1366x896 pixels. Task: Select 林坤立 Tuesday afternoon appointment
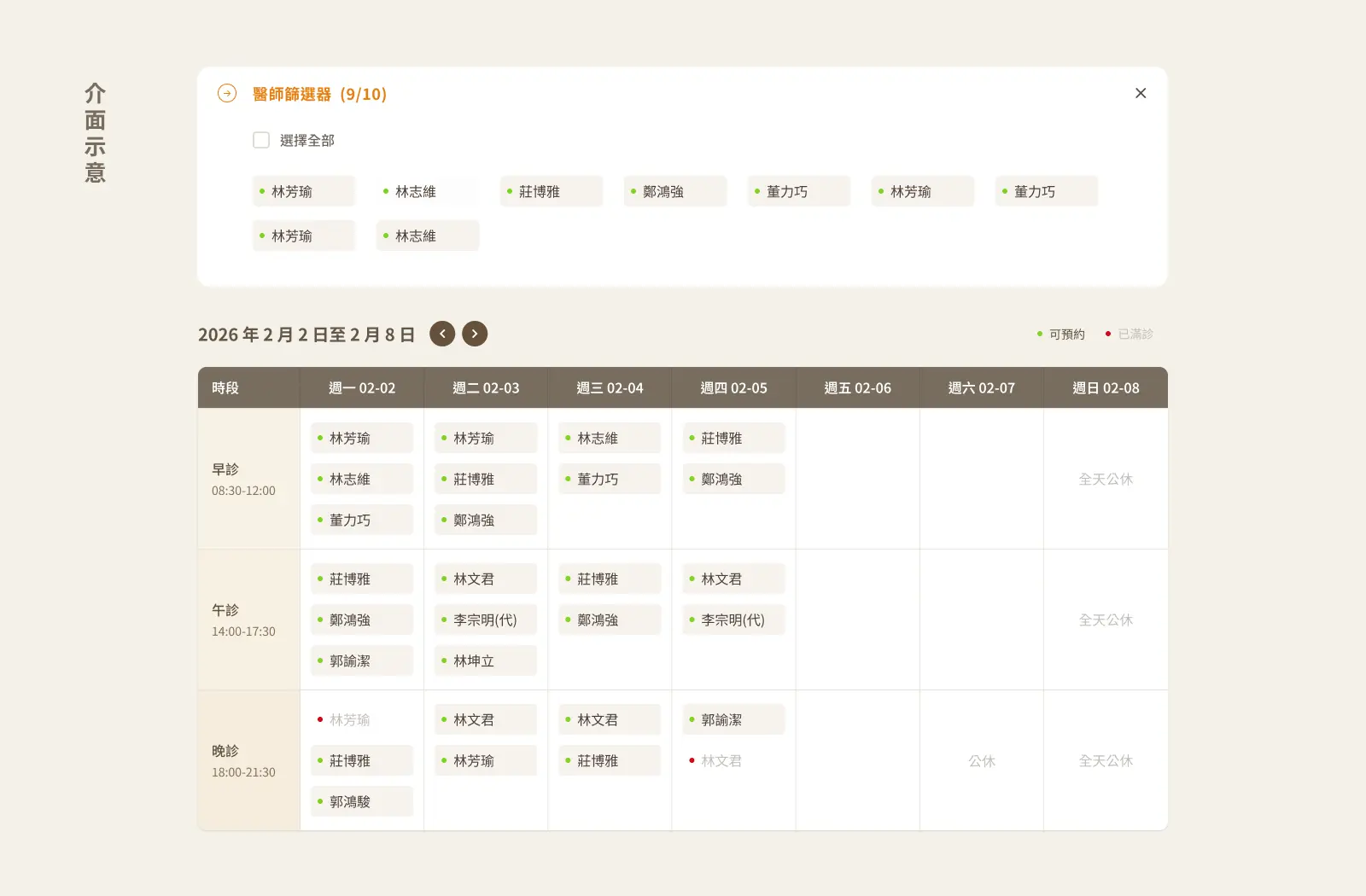tap(486, 660)
